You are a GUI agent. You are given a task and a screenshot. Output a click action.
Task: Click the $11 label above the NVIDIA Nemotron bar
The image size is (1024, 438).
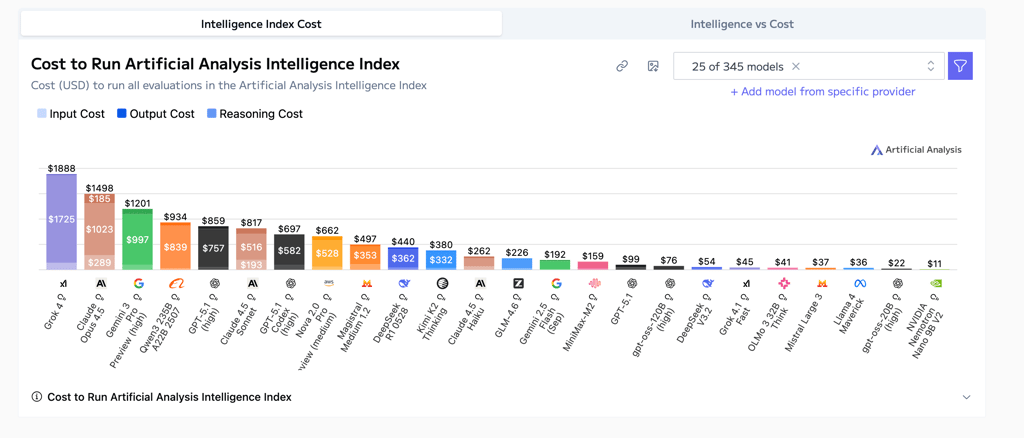pyautogui.click(x=935, y=264)
